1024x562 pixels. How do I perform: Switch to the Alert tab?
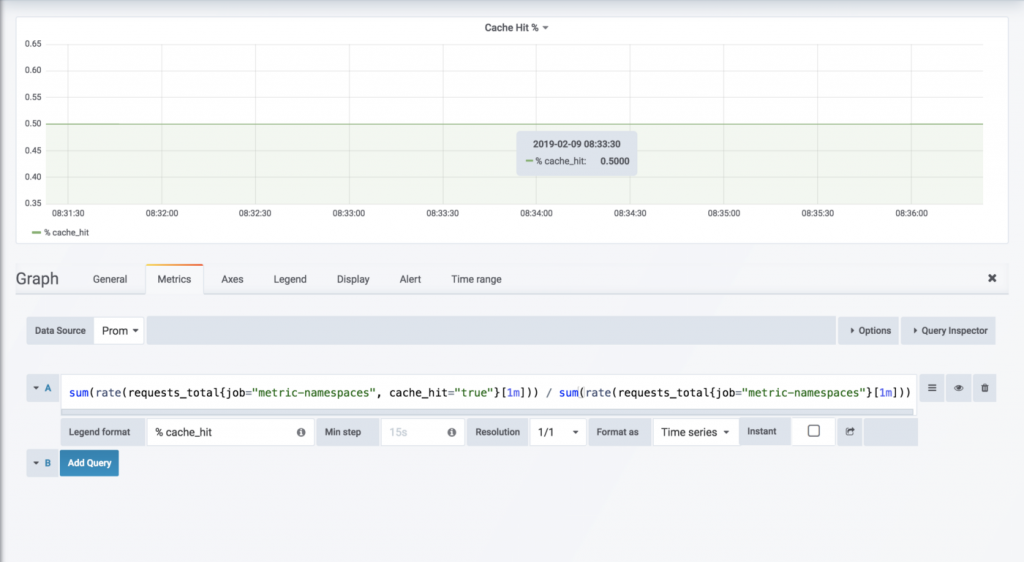click(410, 279)
